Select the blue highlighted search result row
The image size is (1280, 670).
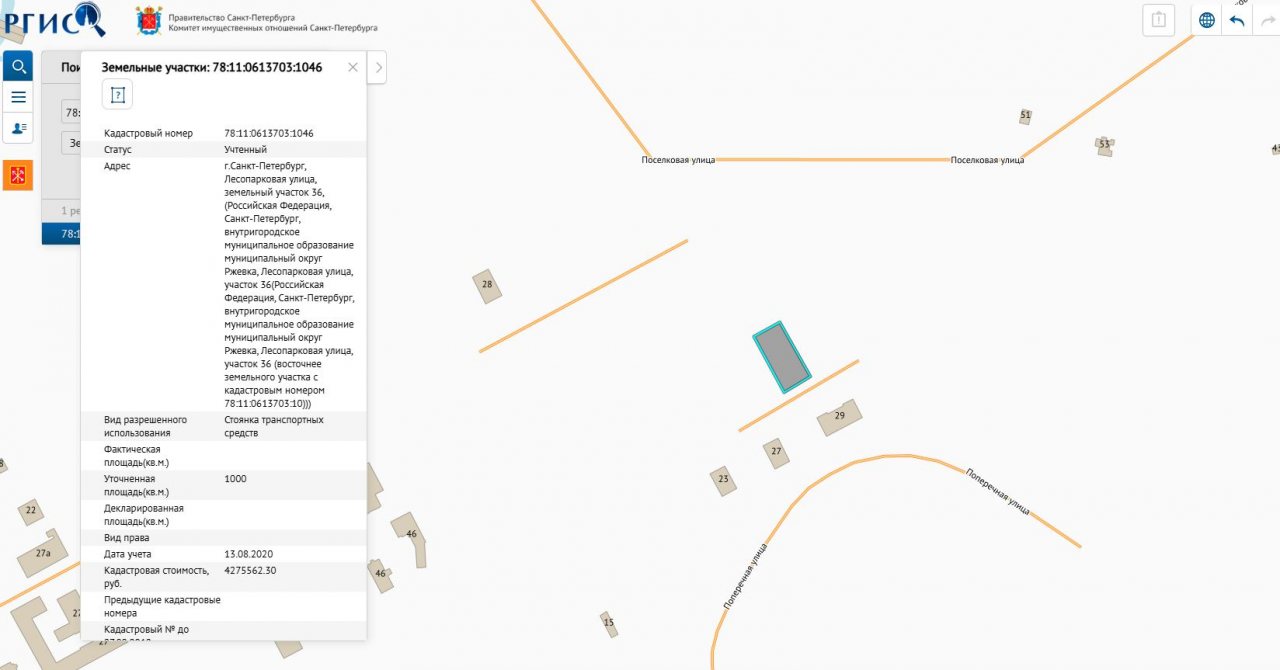coord(60,234)
